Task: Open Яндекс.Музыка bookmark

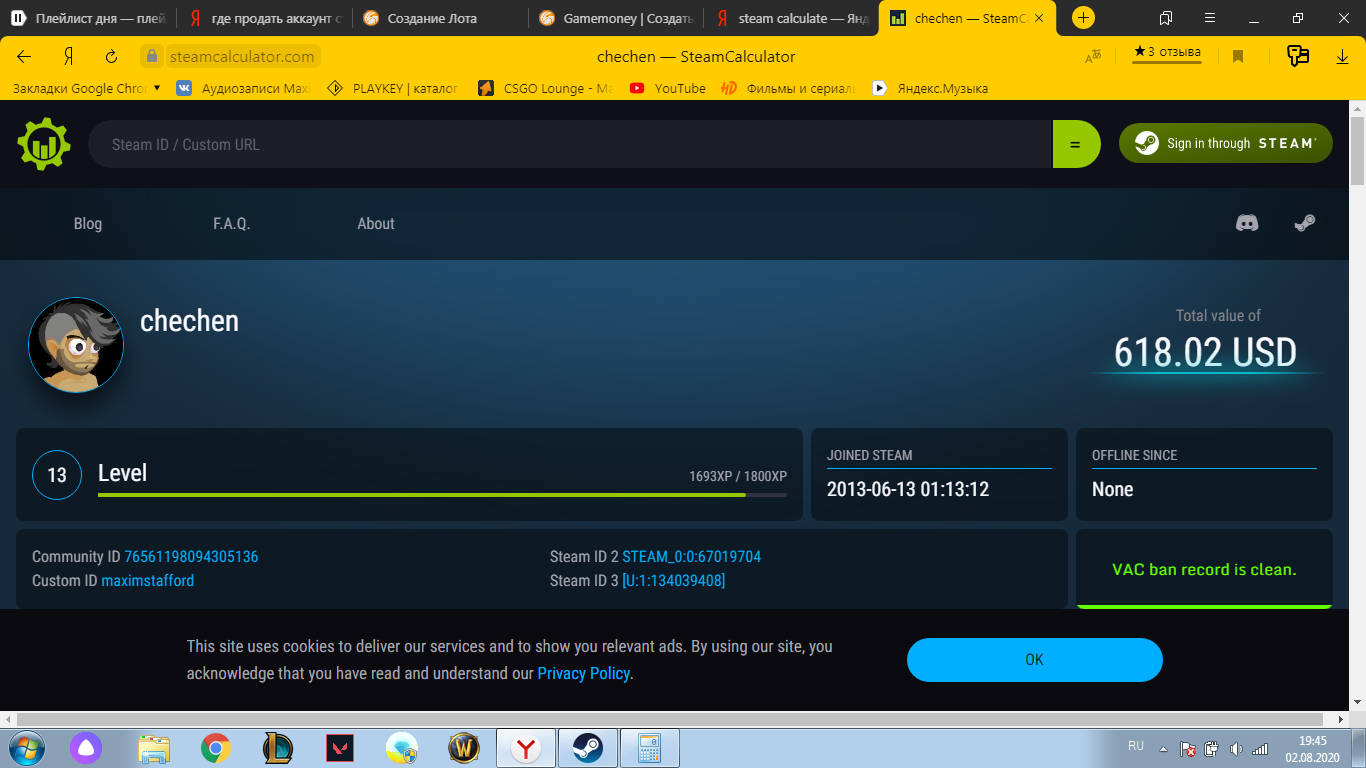Action: [930, 88]
